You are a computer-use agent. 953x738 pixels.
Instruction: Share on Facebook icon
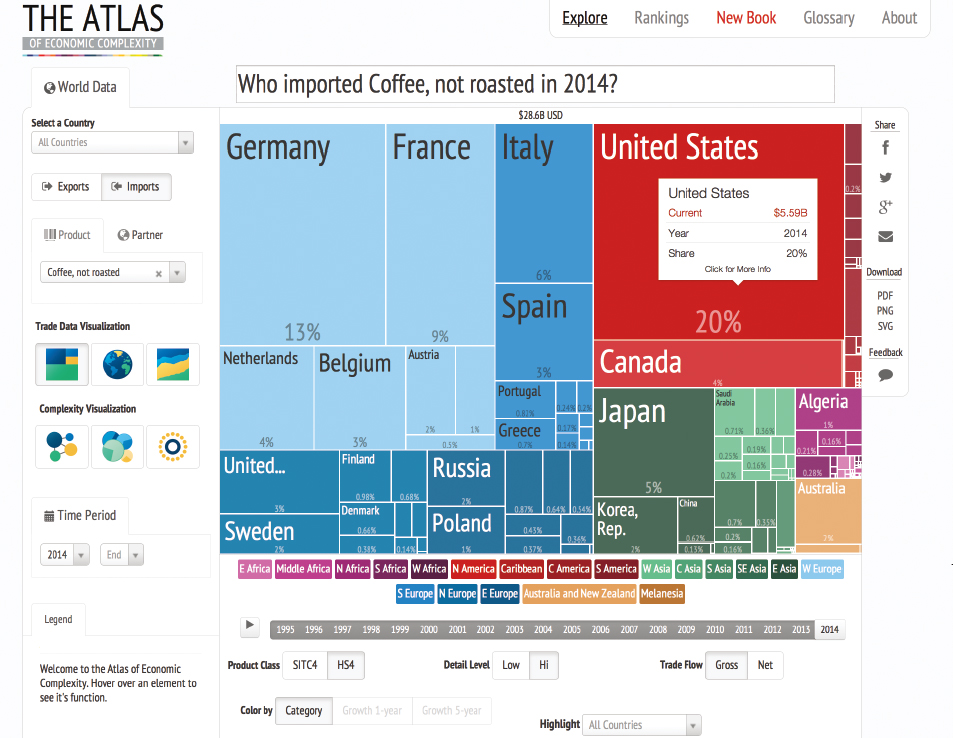pos(886,148)
